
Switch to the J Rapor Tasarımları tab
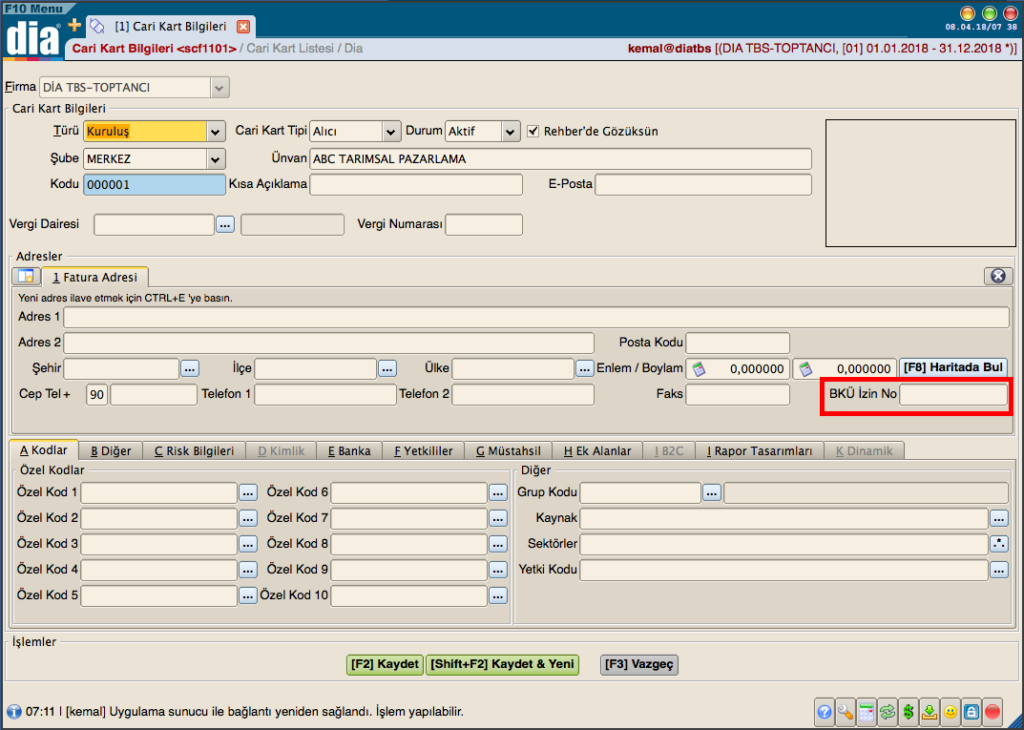[760, 451]
